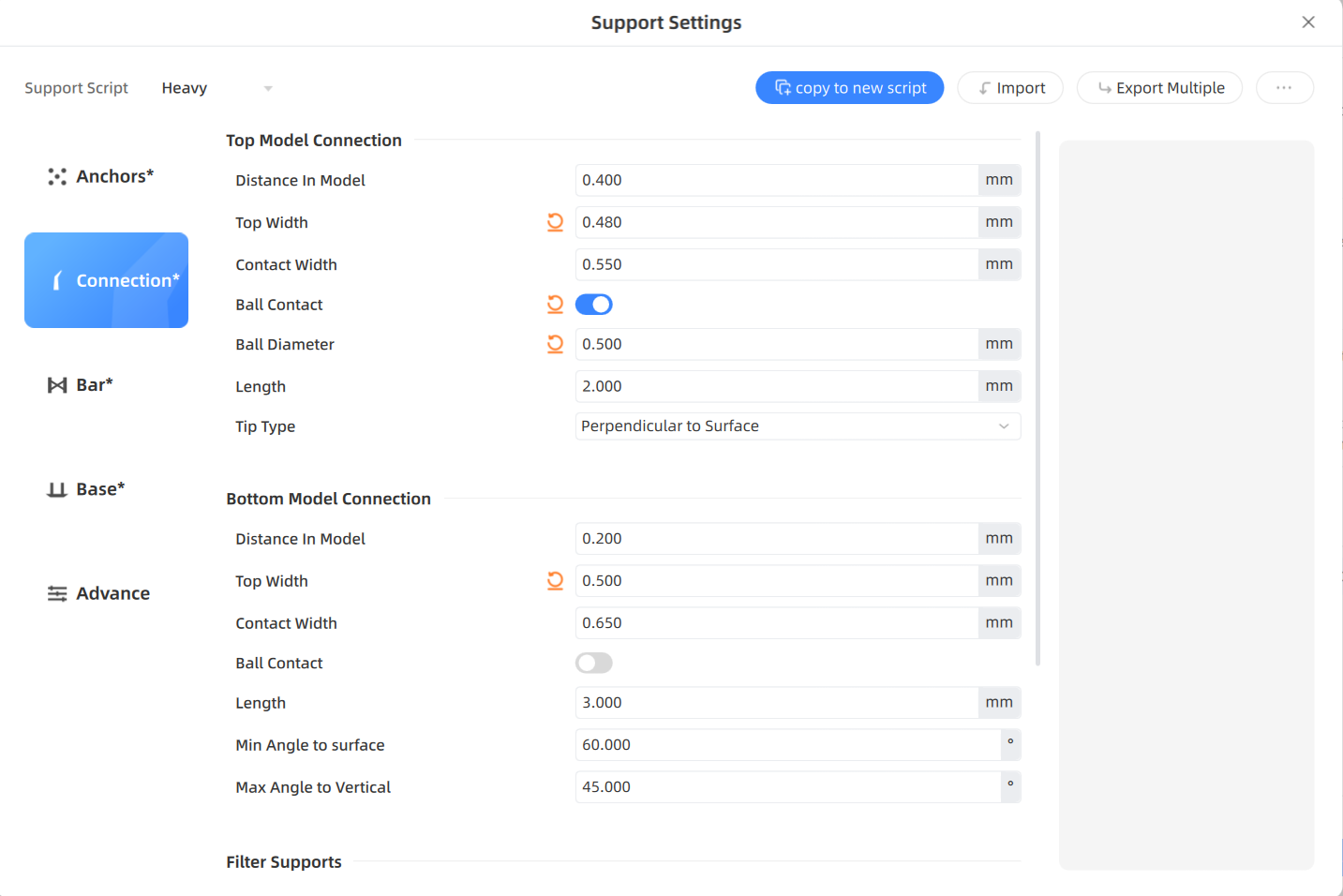The width and height of the screenshot is (1343, 896).
Task: Click the Export Multiple button
Action: coord(1159,87)
